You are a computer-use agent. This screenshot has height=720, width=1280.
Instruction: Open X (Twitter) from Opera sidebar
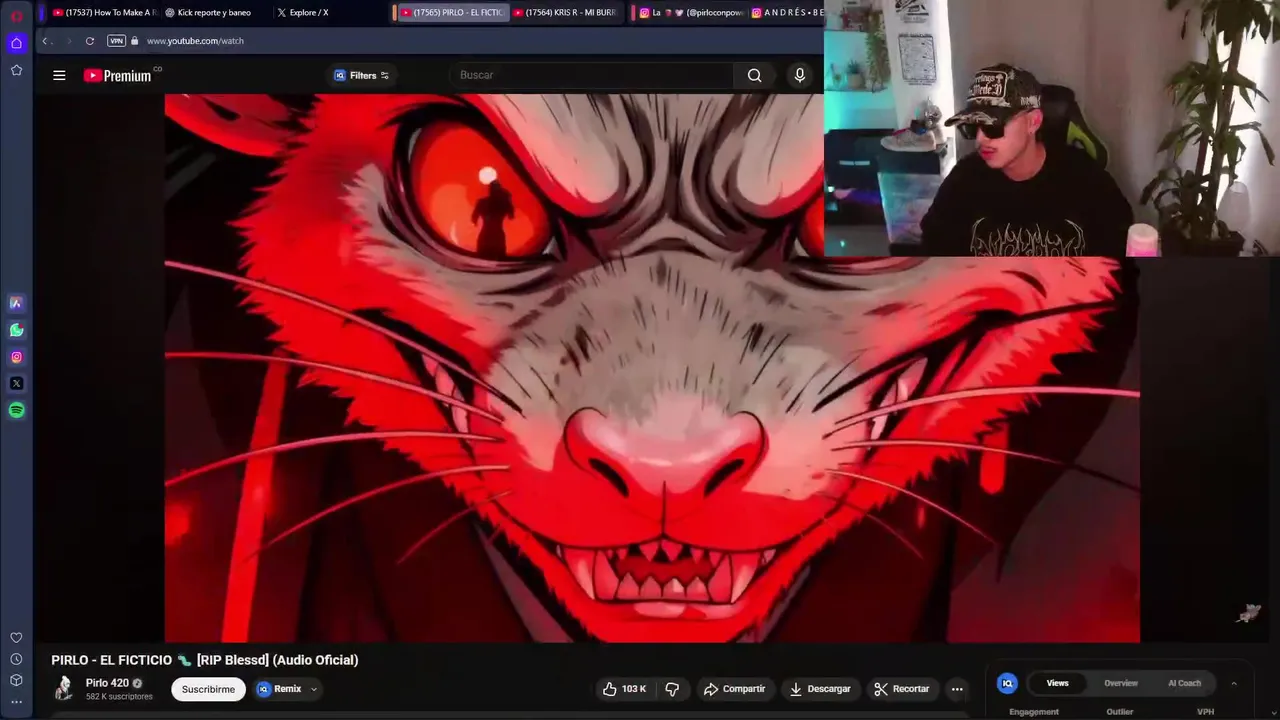pyautogui.click(x=16, y=383)
